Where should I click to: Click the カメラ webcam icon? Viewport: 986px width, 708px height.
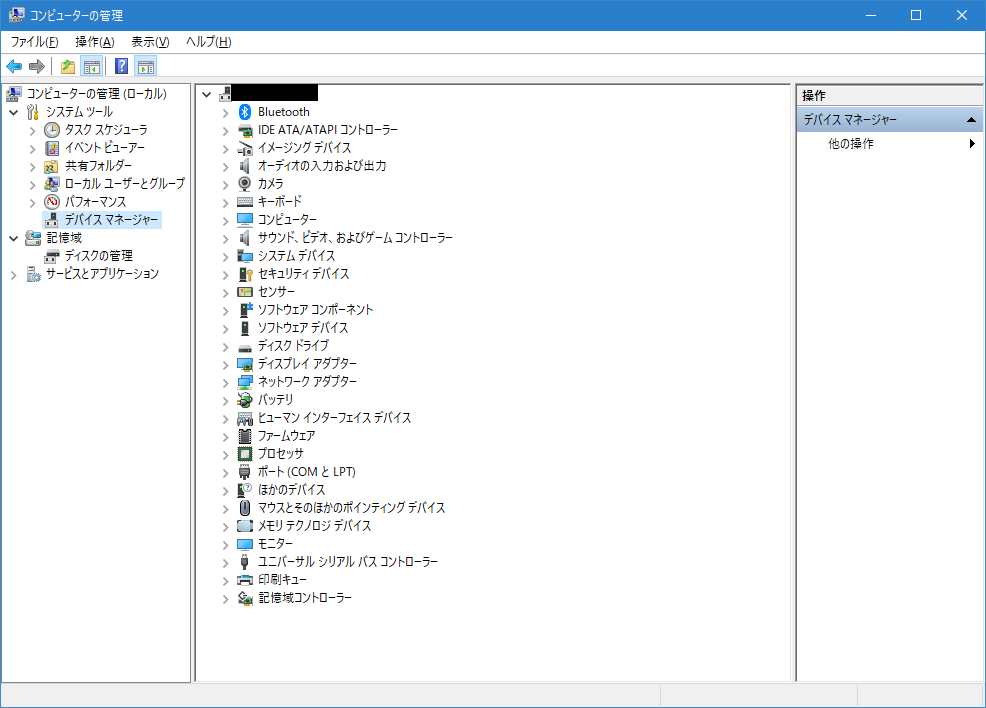tap(245, 184)
